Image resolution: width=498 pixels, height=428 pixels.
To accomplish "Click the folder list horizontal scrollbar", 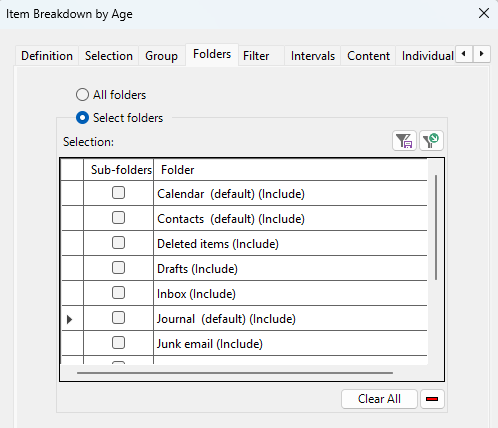I will [235, 373].
